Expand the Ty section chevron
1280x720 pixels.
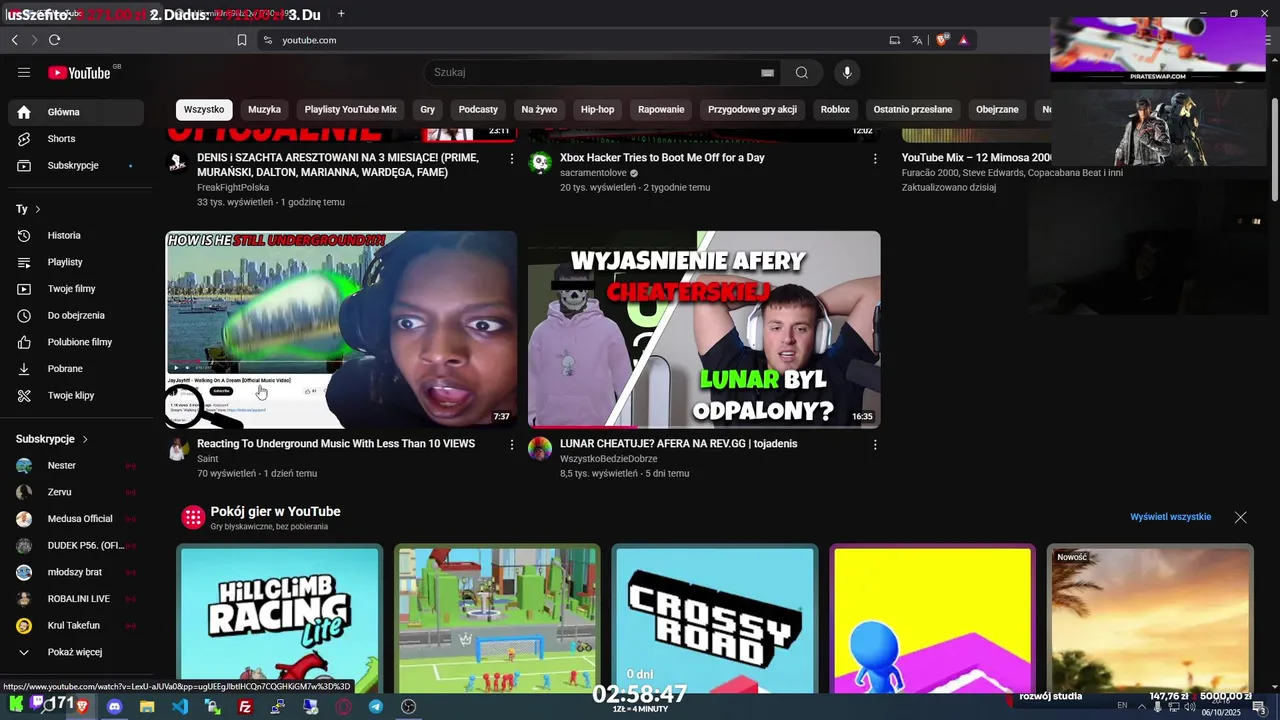38,209
